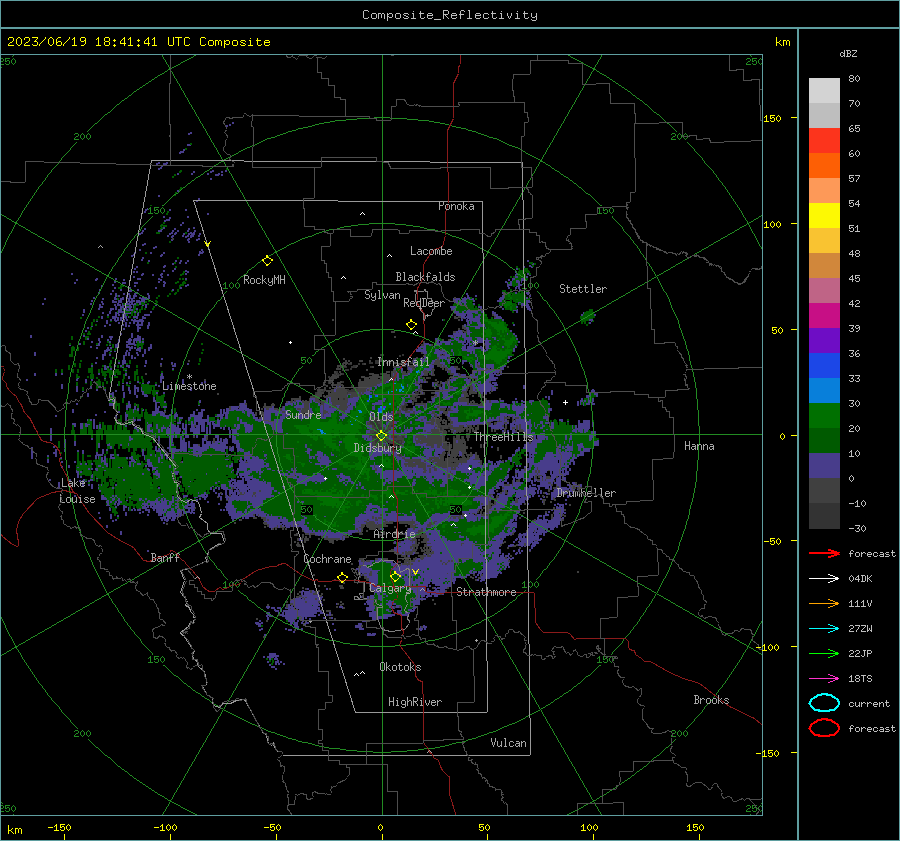This screenshot has width=900, height=841.
Task: Click the Strathmore city label
Action: [486, 592]
